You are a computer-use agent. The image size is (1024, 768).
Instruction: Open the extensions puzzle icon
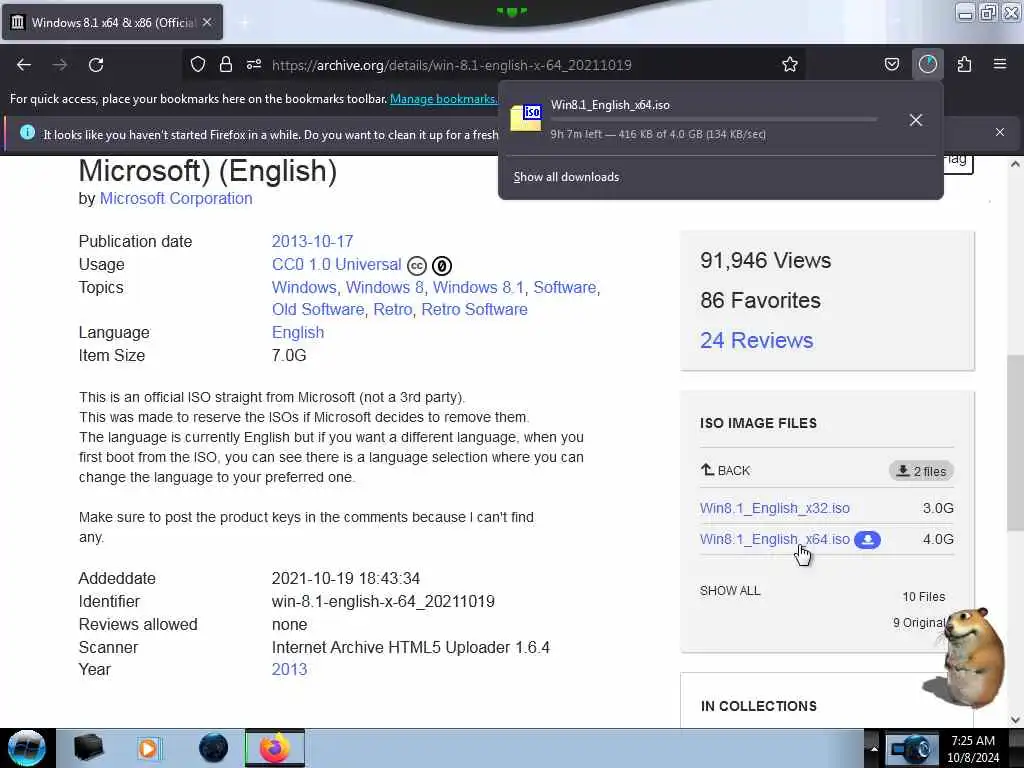coord(964,65)
